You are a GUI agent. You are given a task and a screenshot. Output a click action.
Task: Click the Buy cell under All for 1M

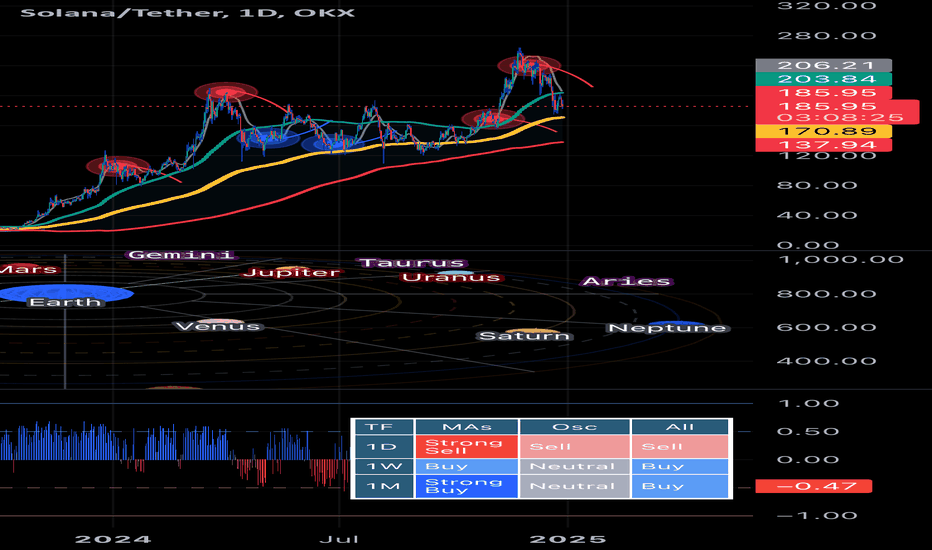click(x=680, y=486)
